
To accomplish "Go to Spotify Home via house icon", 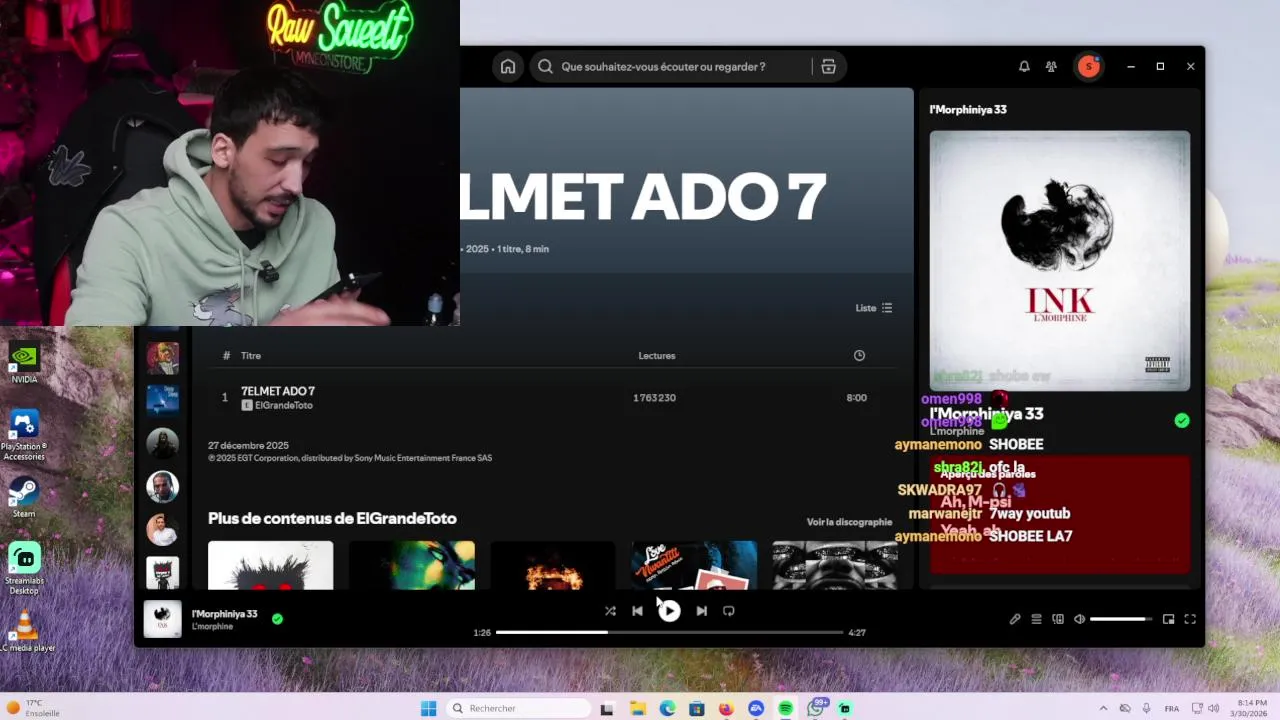I will (x=508, y=67).
